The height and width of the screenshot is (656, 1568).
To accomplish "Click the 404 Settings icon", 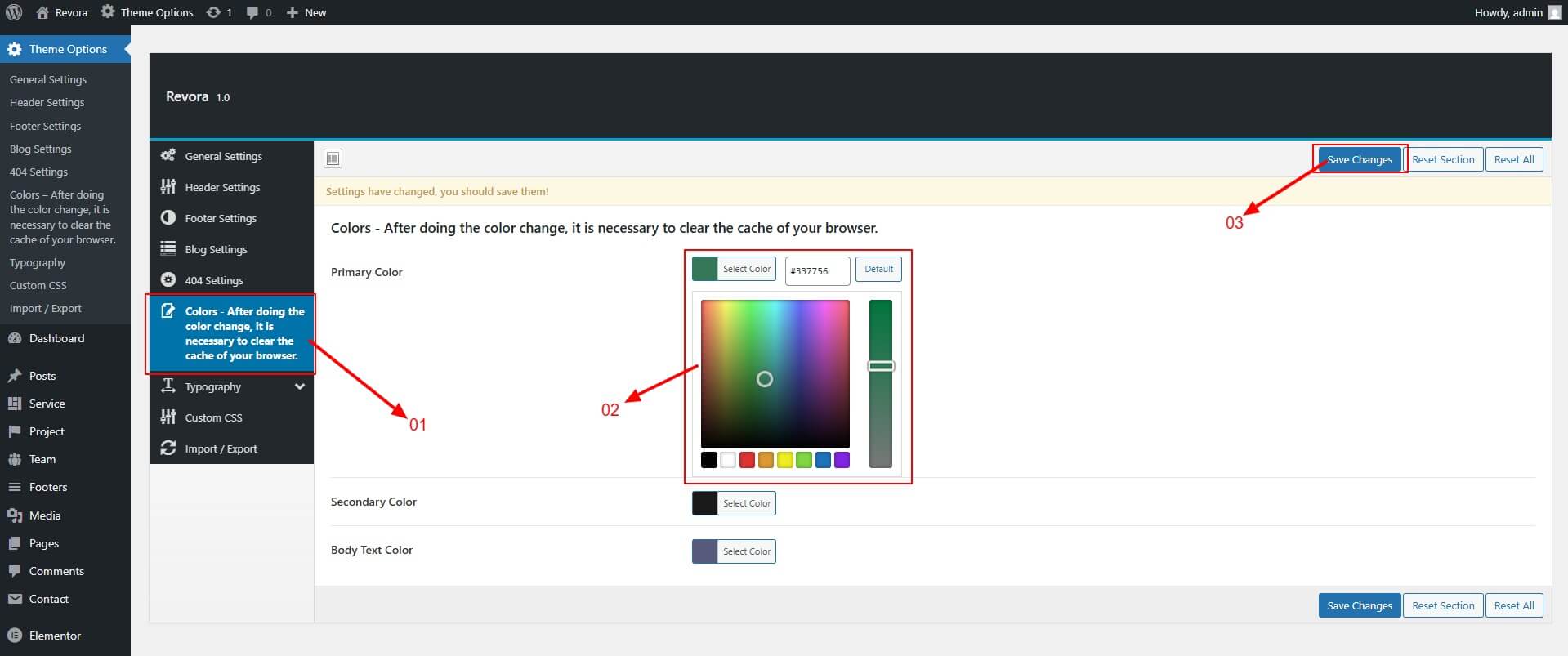I will (168, 279).
